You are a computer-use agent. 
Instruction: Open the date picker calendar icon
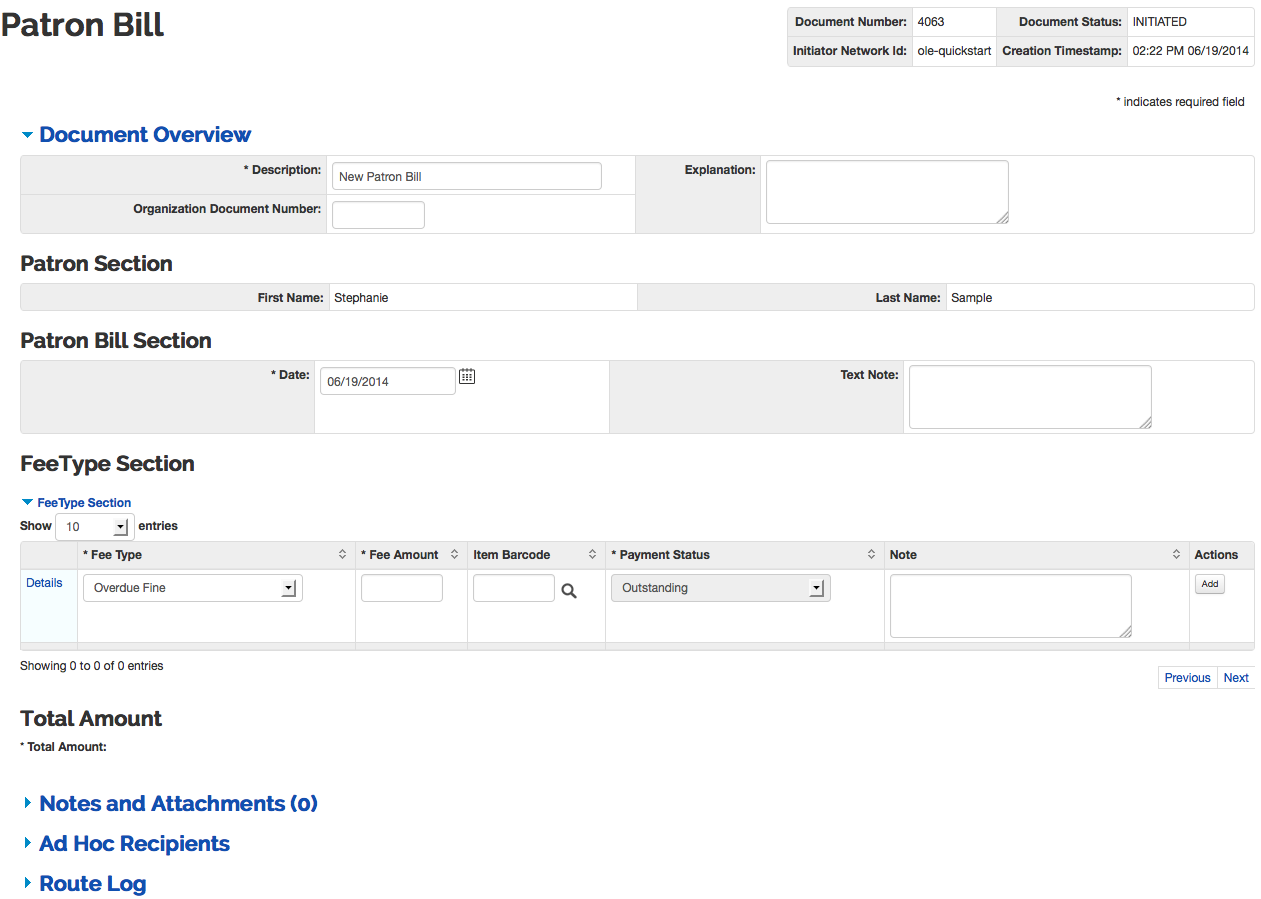coord(467,377)
